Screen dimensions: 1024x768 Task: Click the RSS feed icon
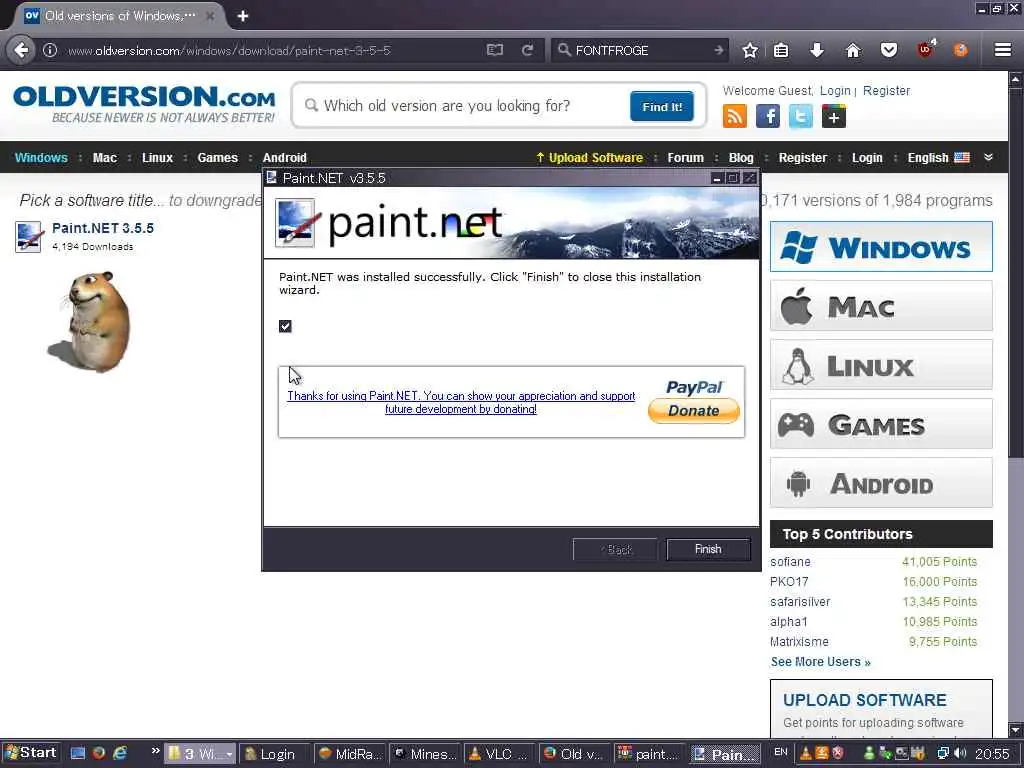point(735,116)
